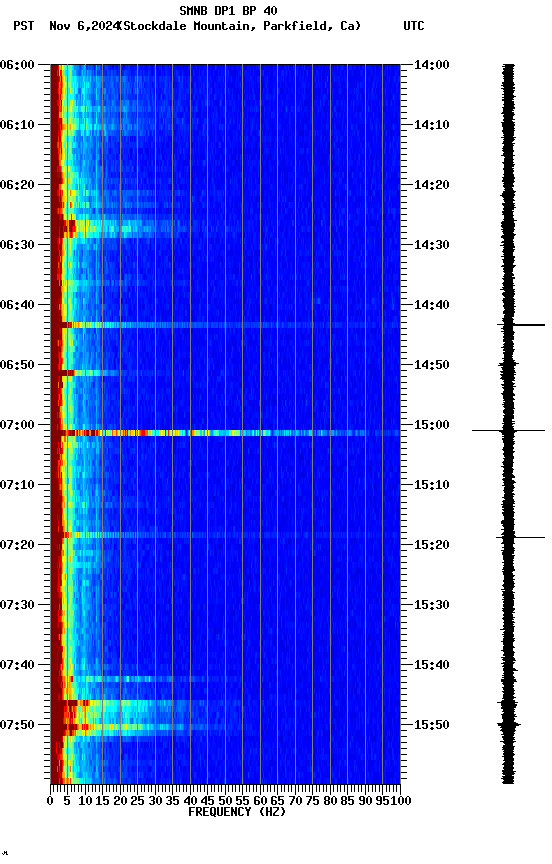Click the 14:20 UTC time label
Viewport: 552px width, 864px height.
pyautogui.click(x=432, y=185)
